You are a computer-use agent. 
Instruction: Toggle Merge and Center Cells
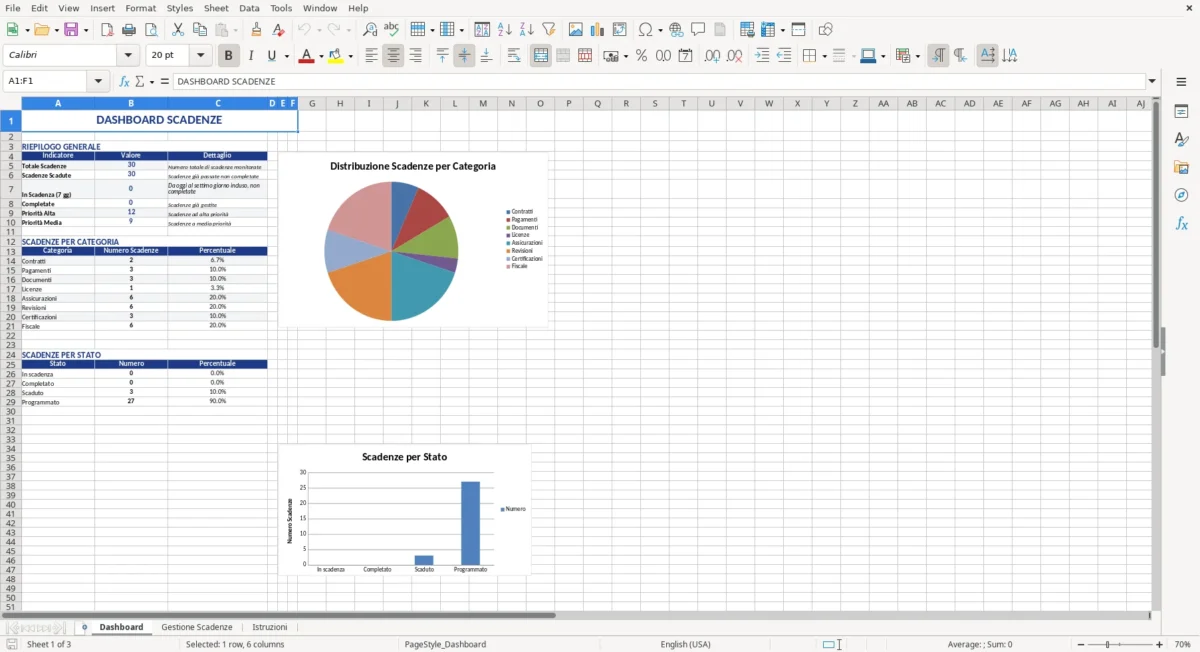(x=541, y=56)
